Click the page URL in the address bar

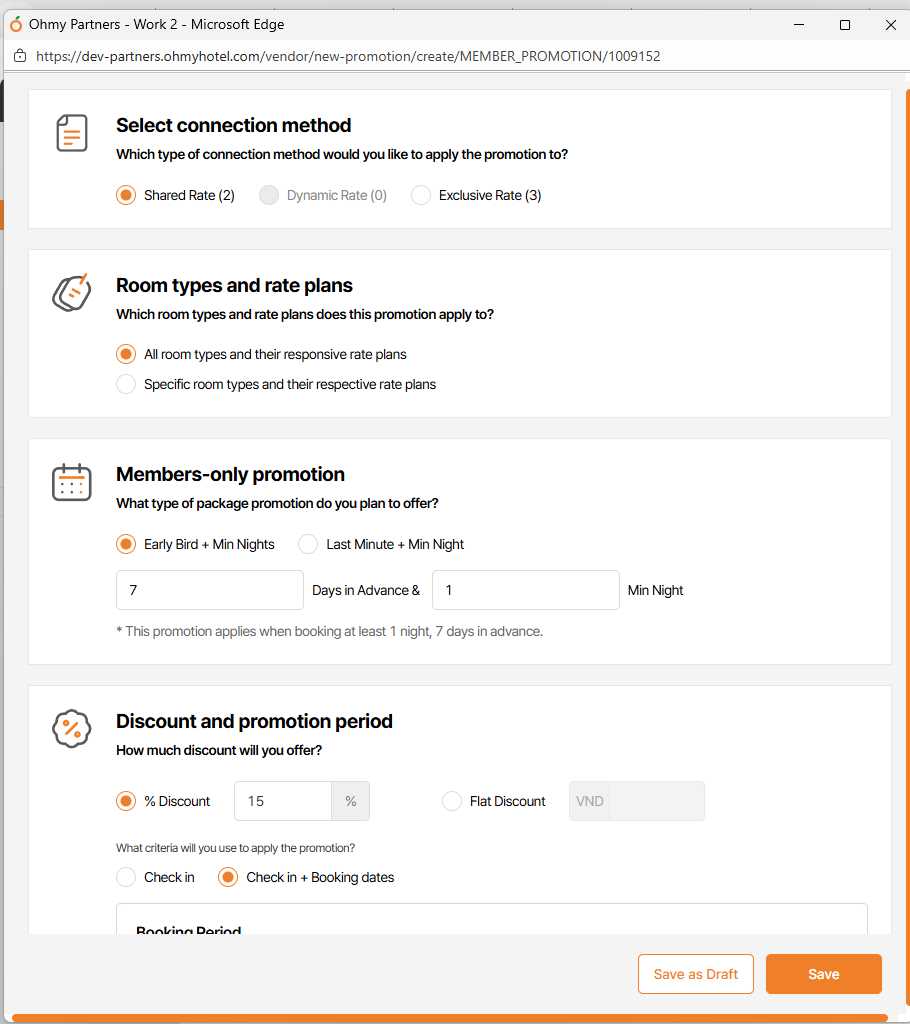348,56
